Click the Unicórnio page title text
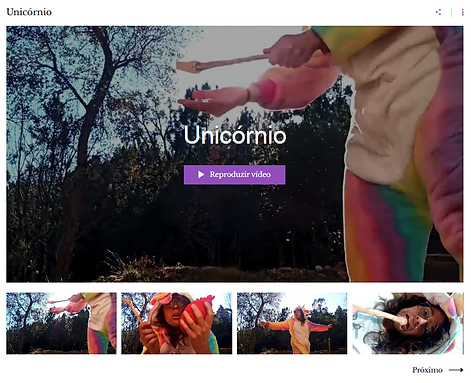471x383 pixels. [x=29, y=12]
